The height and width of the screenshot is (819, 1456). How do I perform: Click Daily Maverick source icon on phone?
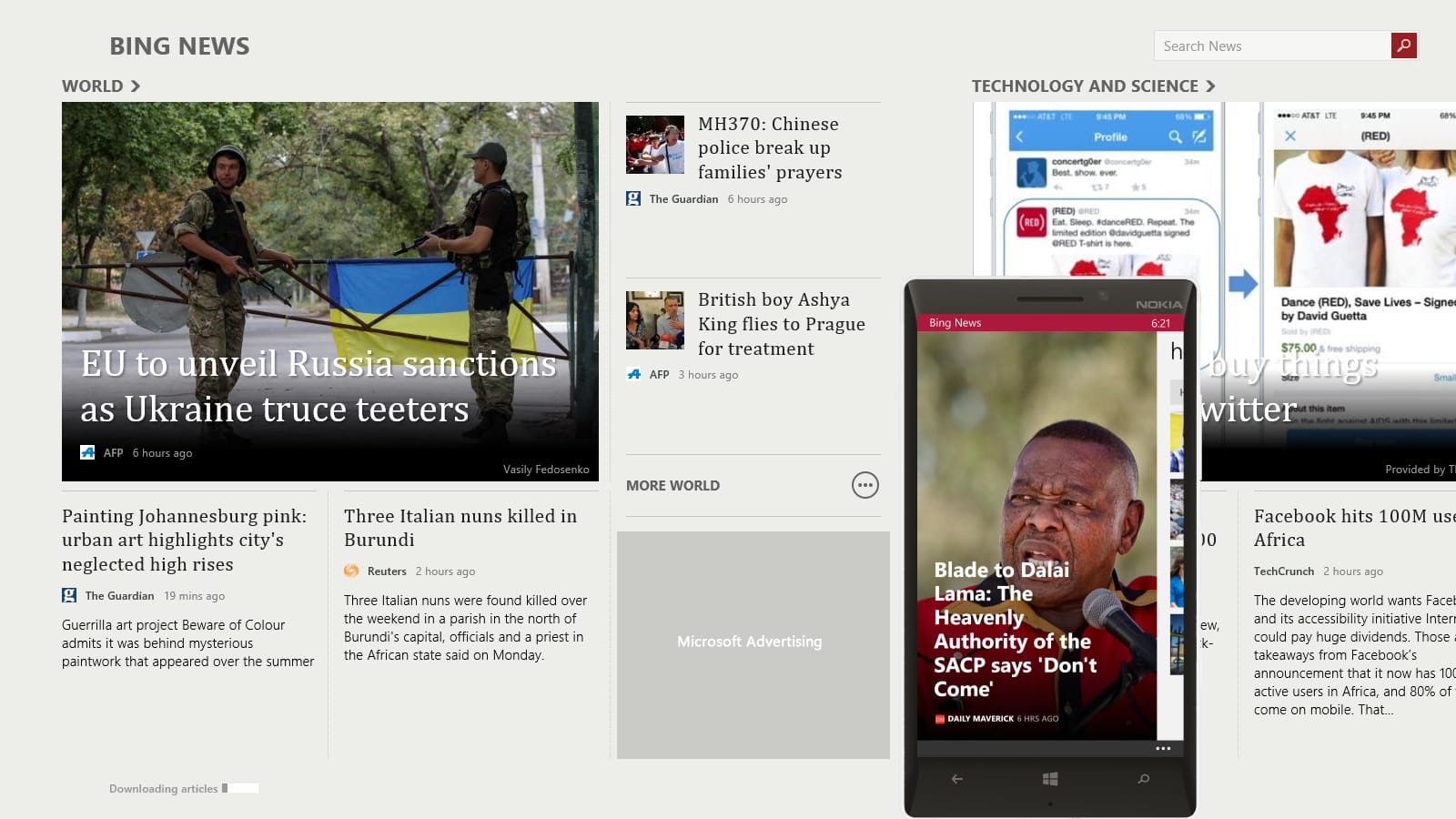coord(940,719)
